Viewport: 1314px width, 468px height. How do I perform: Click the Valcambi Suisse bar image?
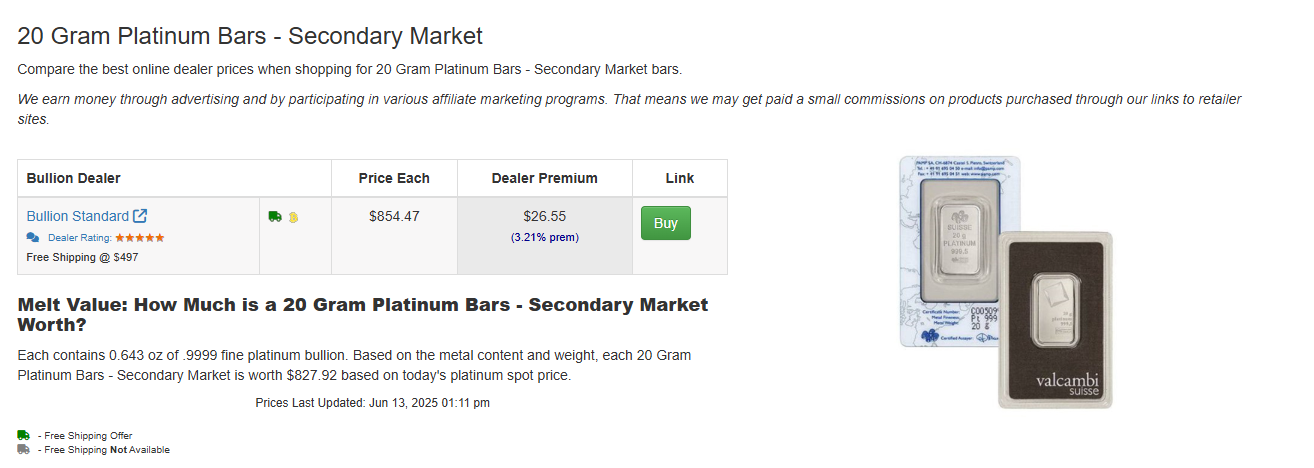(1055, 320)
